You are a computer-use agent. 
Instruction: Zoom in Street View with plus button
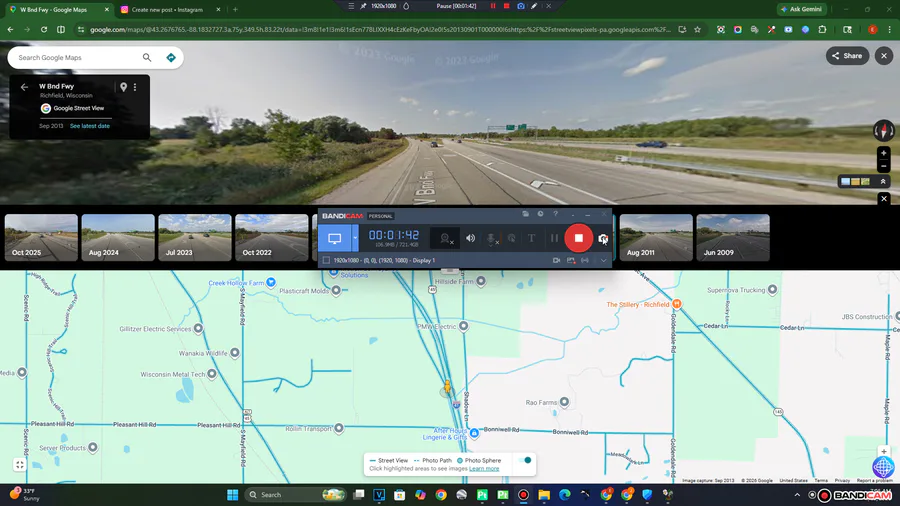(884, 153)
